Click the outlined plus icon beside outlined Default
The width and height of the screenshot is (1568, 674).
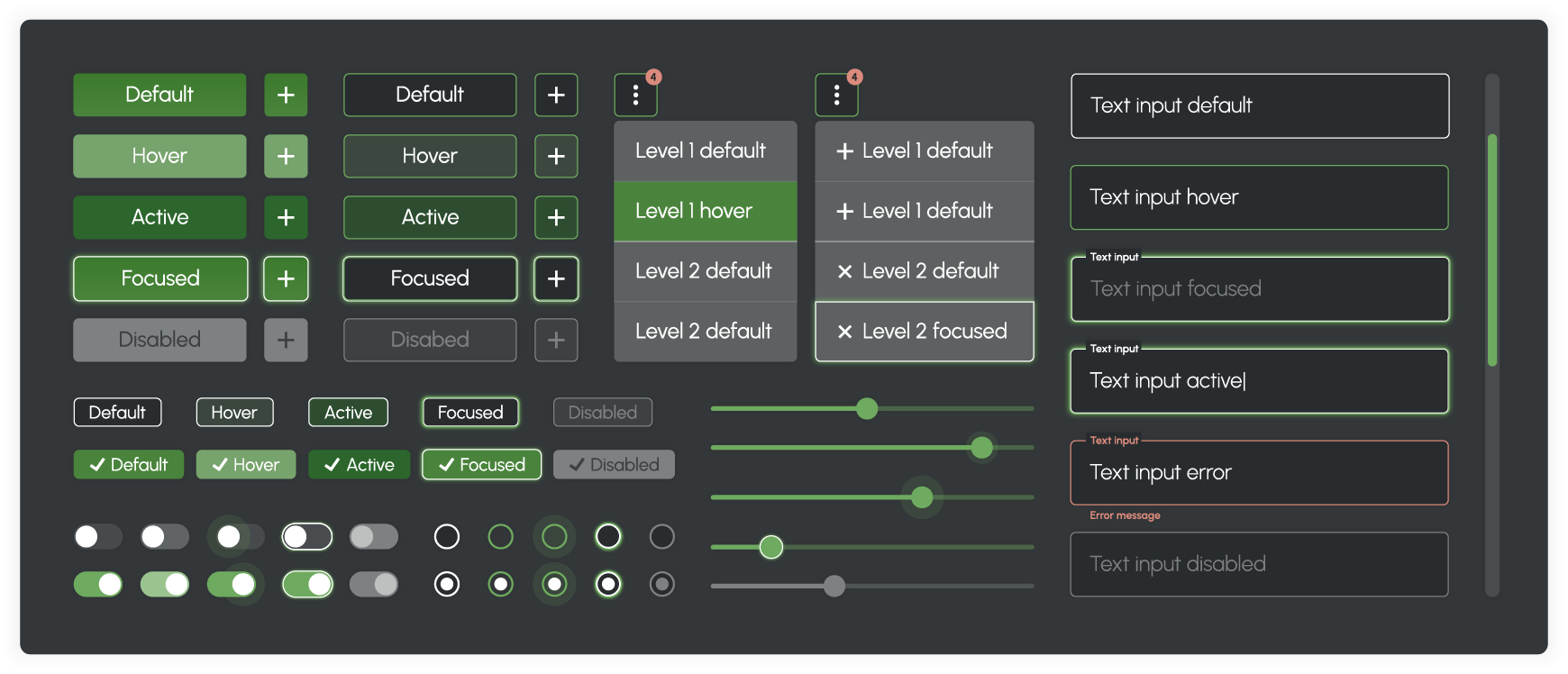point(556,95)
